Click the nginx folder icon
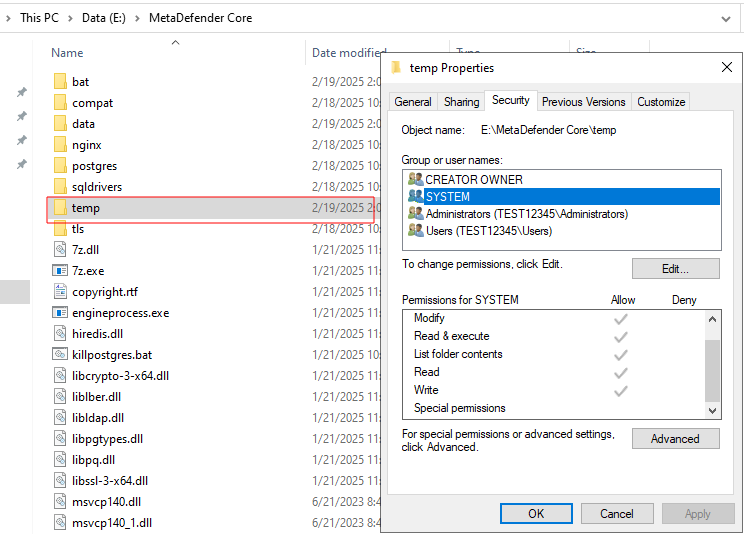The width and height of the screenshot is (744, 534). point(60,144)
